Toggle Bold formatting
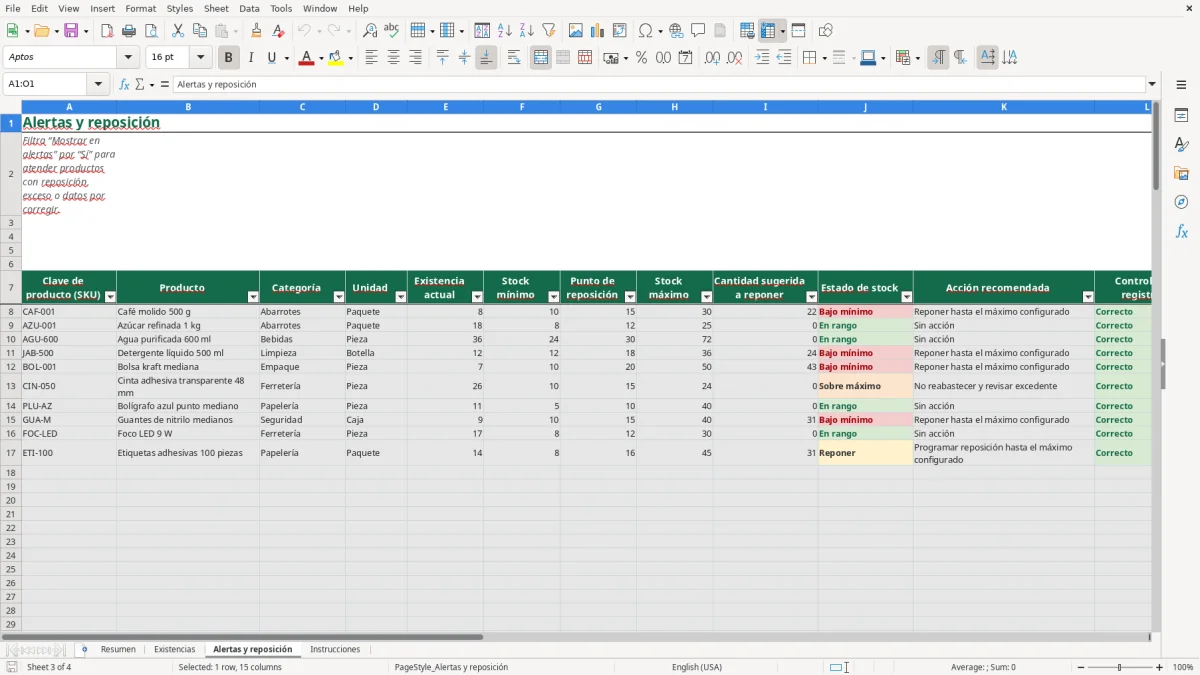 pyautogui.click(x=228, y=58)
